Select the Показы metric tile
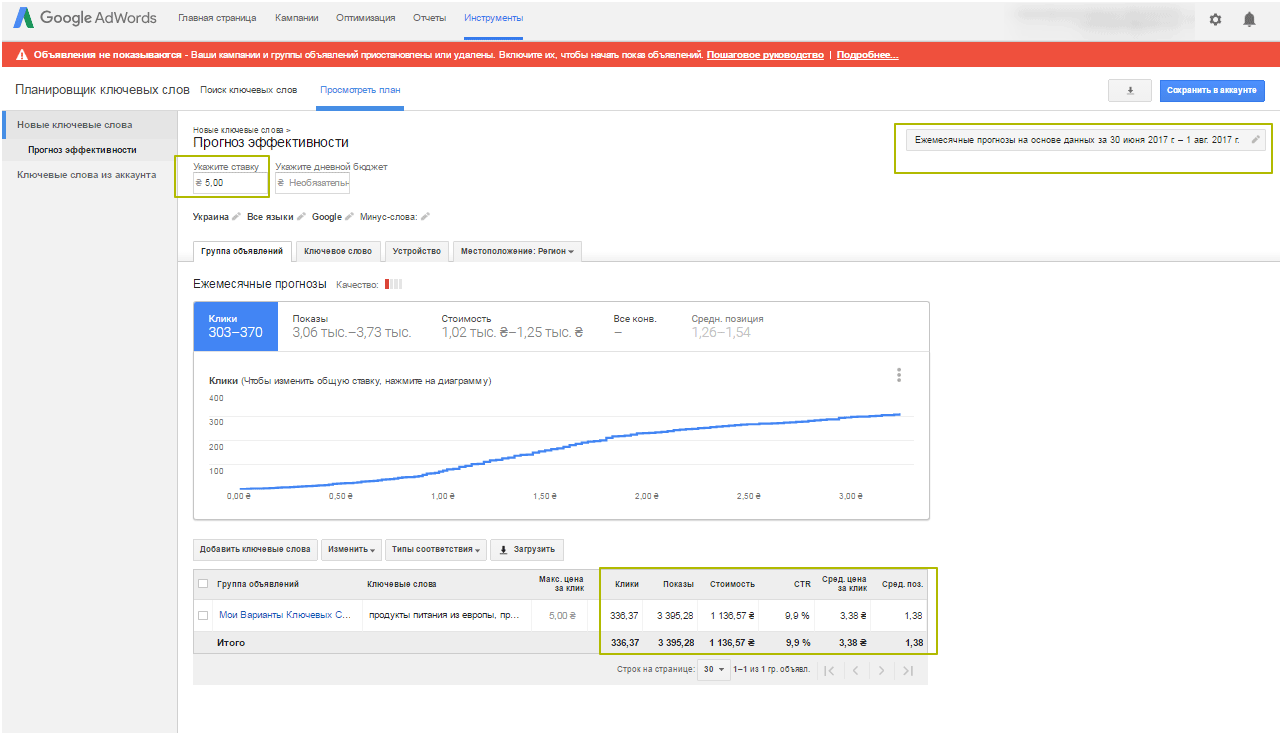The image size is (1282, 735). [352, 326]
